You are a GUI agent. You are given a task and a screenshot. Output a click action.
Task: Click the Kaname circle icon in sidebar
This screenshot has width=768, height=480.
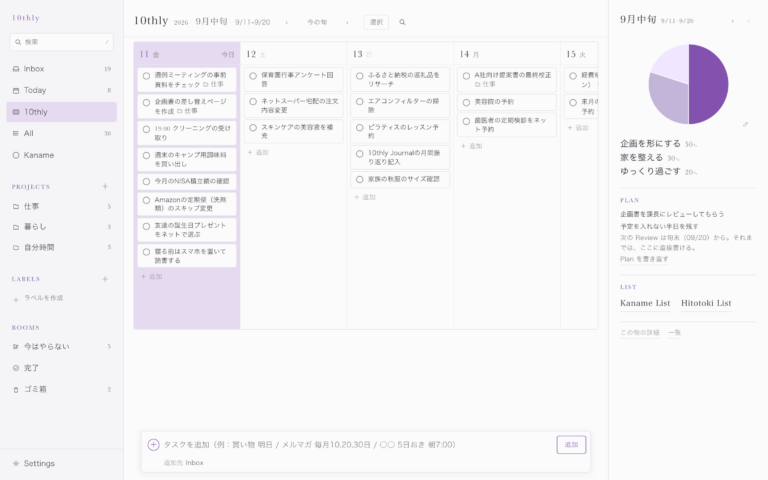16,155
